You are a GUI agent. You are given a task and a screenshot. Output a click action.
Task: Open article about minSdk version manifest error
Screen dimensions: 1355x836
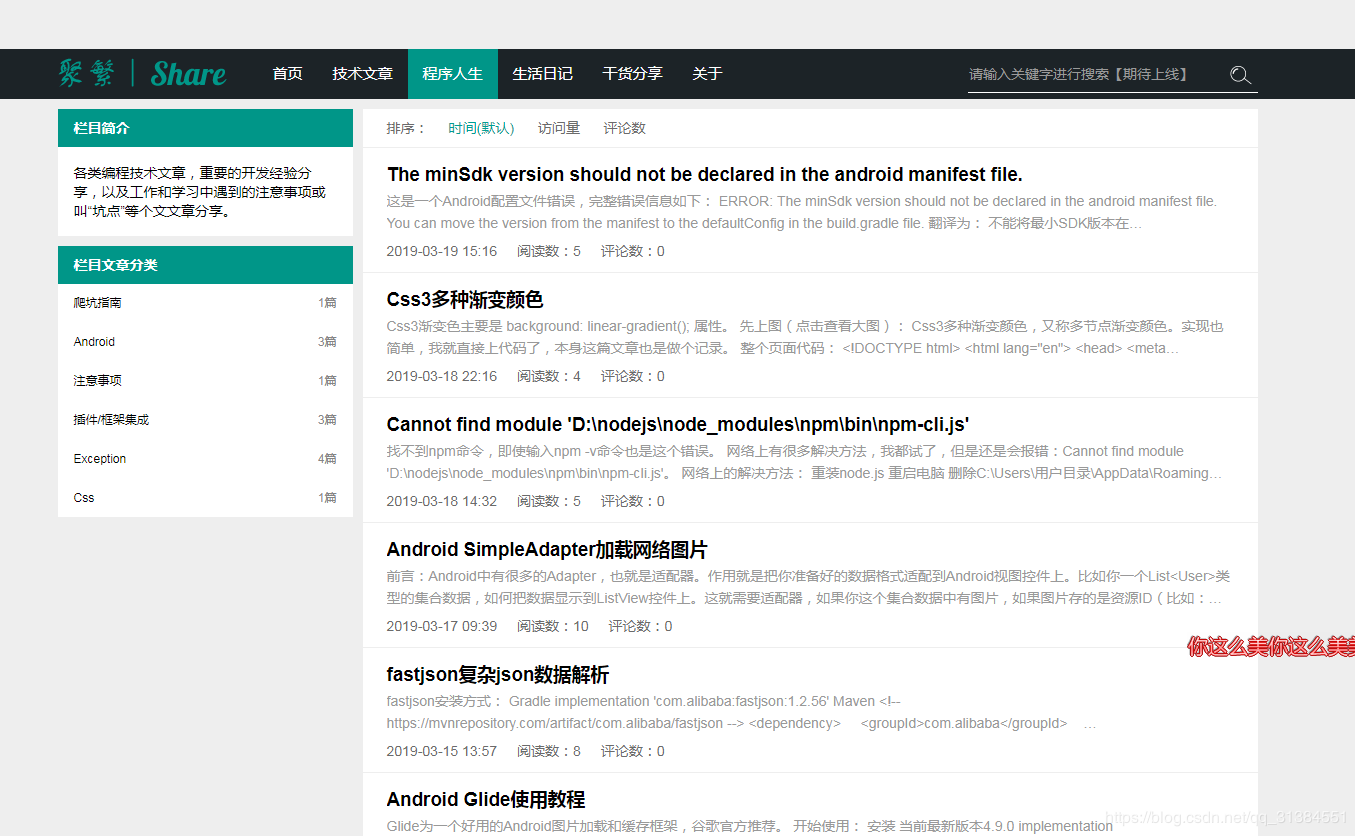(704, 175)
